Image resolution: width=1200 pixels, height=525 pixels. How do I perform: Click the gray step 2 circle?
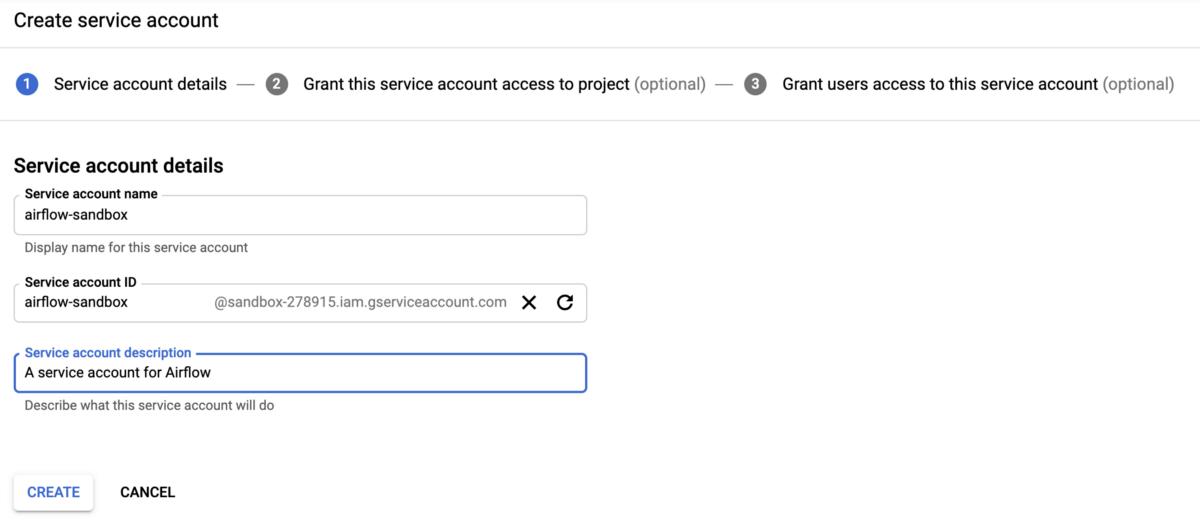pyautogui.click(x=276, y=84)
